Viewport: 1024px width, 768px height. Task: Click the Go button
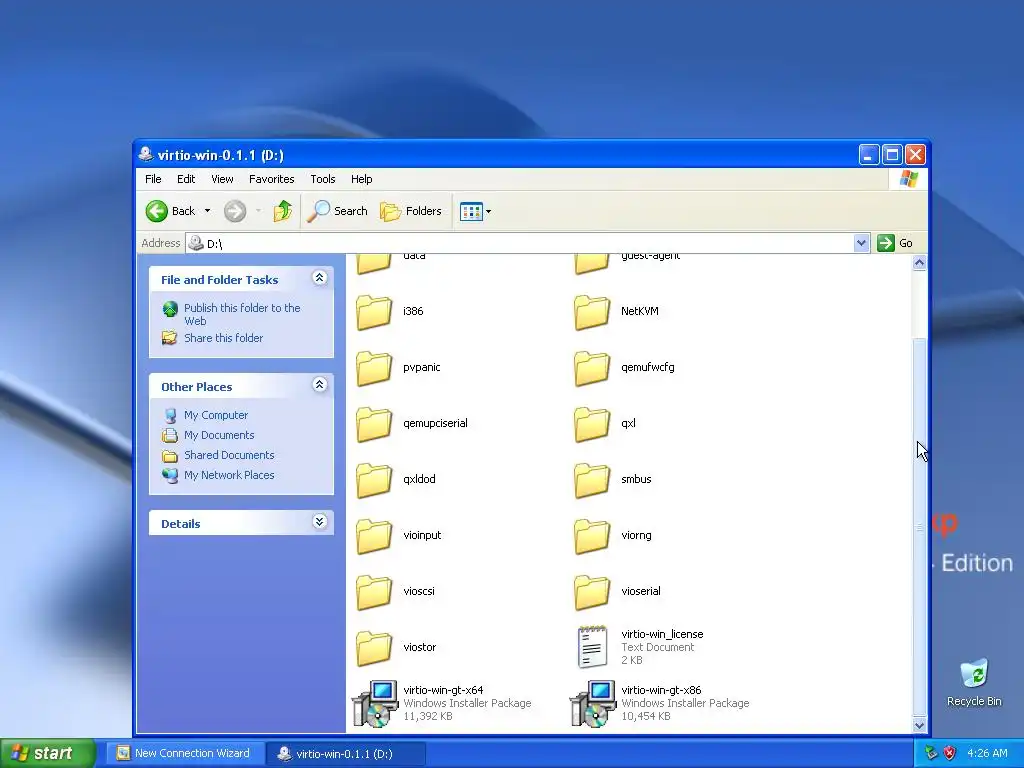coord(895,243)
